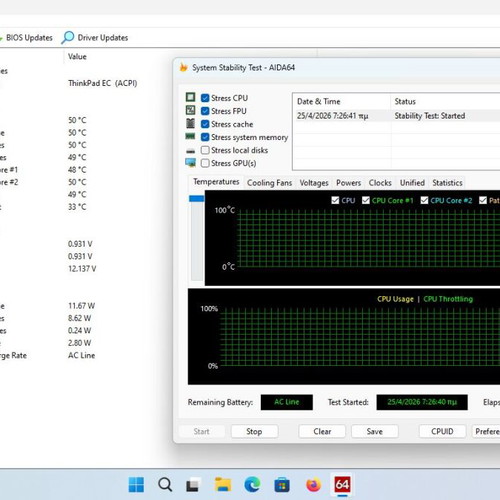Enable Stress local disks
Screen dimensions: 500x500
(x=205, y=150)
